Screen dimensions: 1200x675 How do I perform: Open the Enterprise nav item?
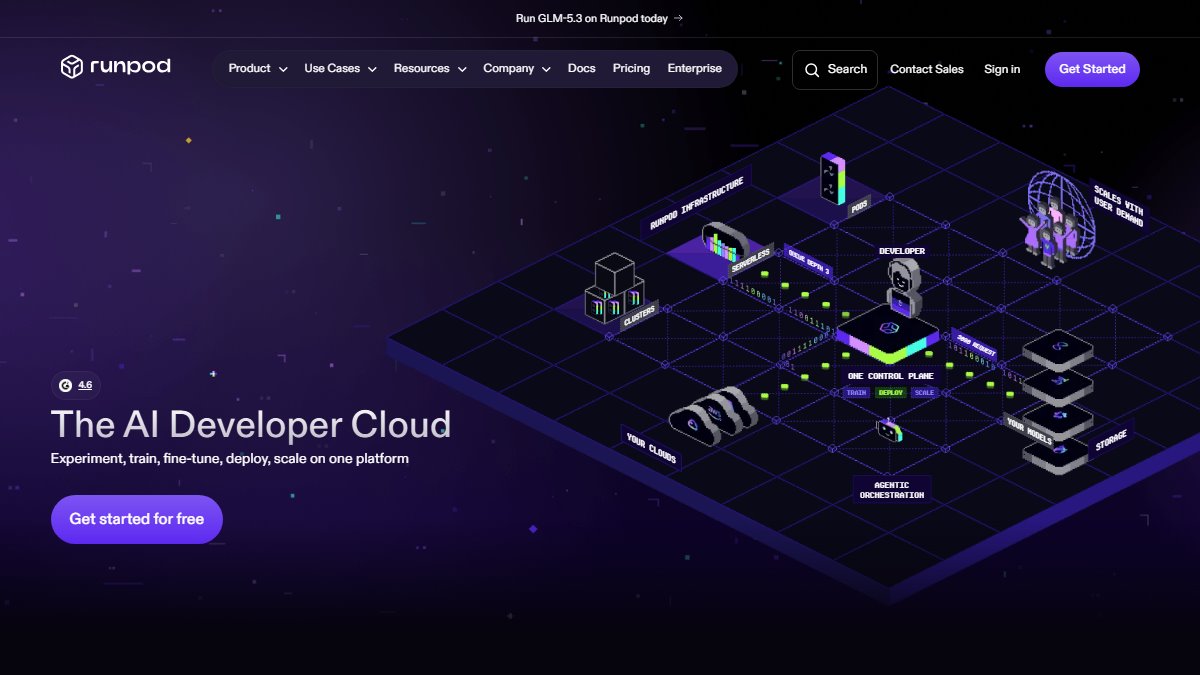[695, 69]
